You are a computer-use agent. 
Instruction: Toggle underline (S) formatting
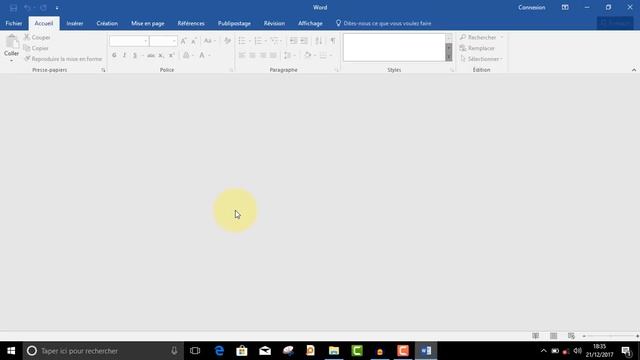point(135,55)
